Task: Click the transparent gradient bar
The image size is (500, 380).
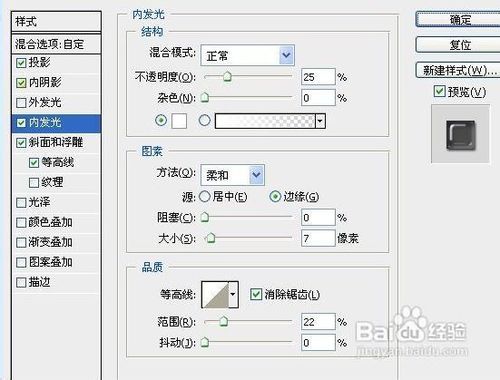Action: point(265,121)
